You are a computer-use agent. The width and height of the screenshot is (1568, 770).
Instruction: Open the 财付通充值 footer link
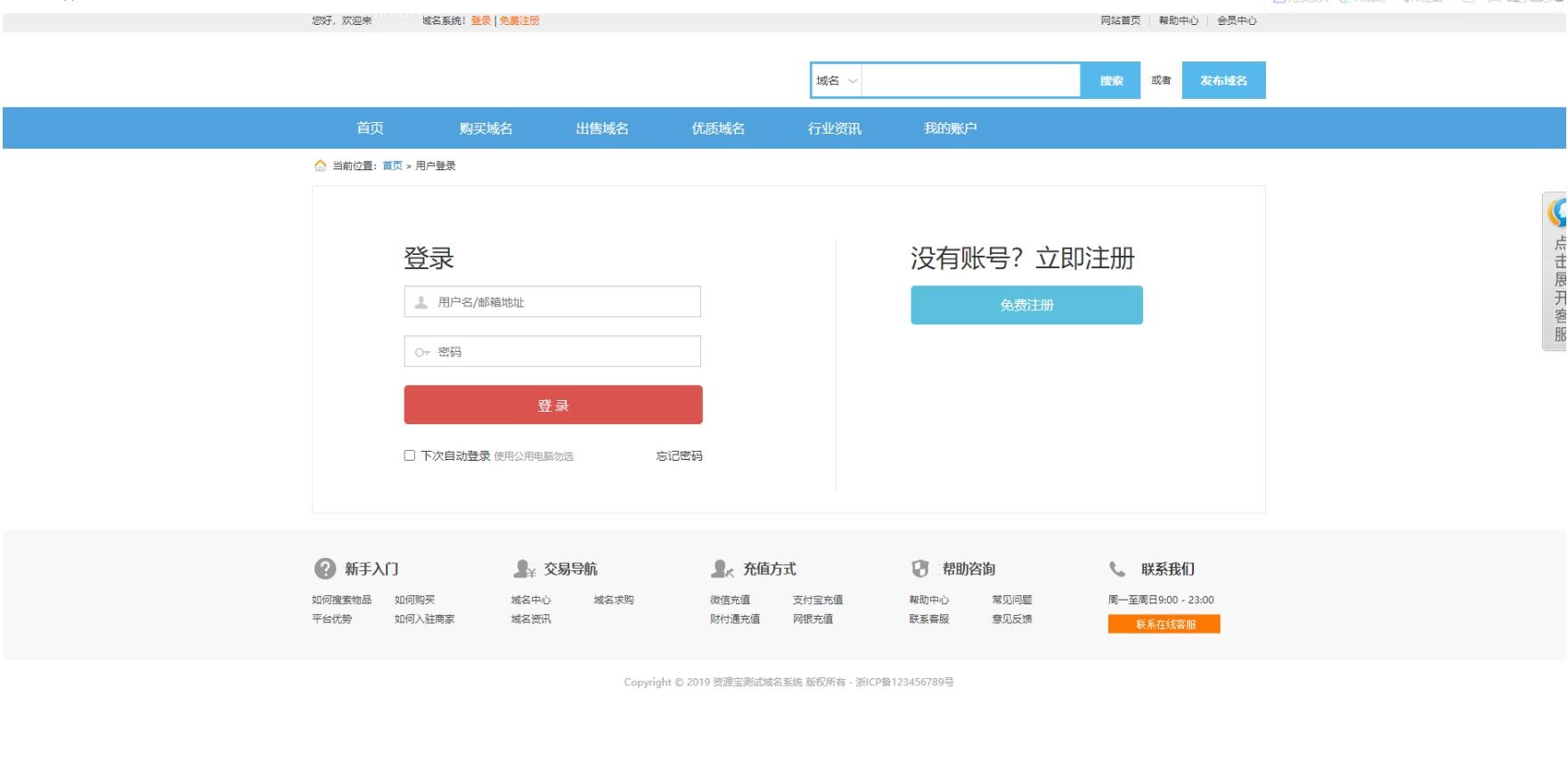[735, 618]
